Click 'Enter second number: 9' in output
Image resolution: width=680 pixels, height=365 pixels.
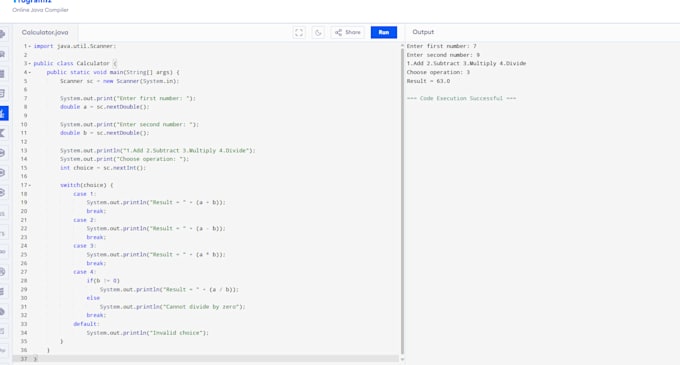click(443, 55)
